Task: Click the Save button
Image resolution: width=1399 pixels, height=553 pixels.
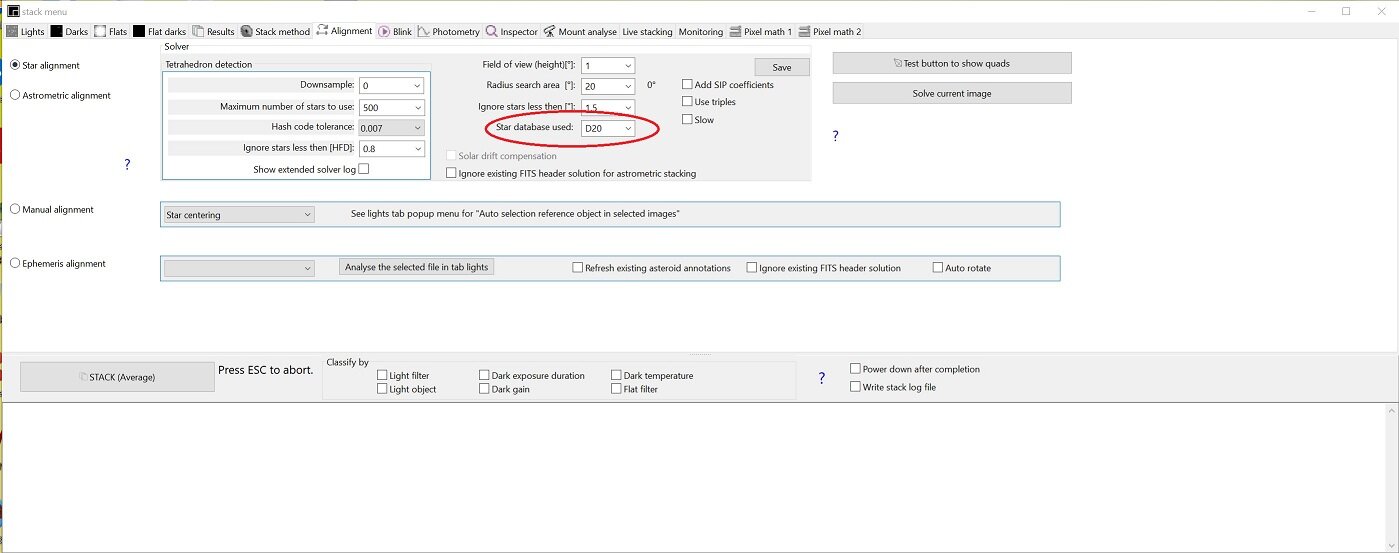Action: 782,67
